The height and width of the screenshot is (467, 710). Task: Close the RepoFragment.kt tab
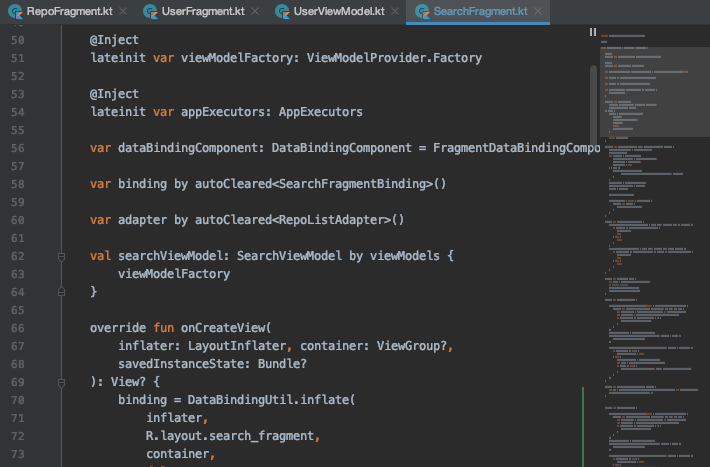[x=121, y=11]
